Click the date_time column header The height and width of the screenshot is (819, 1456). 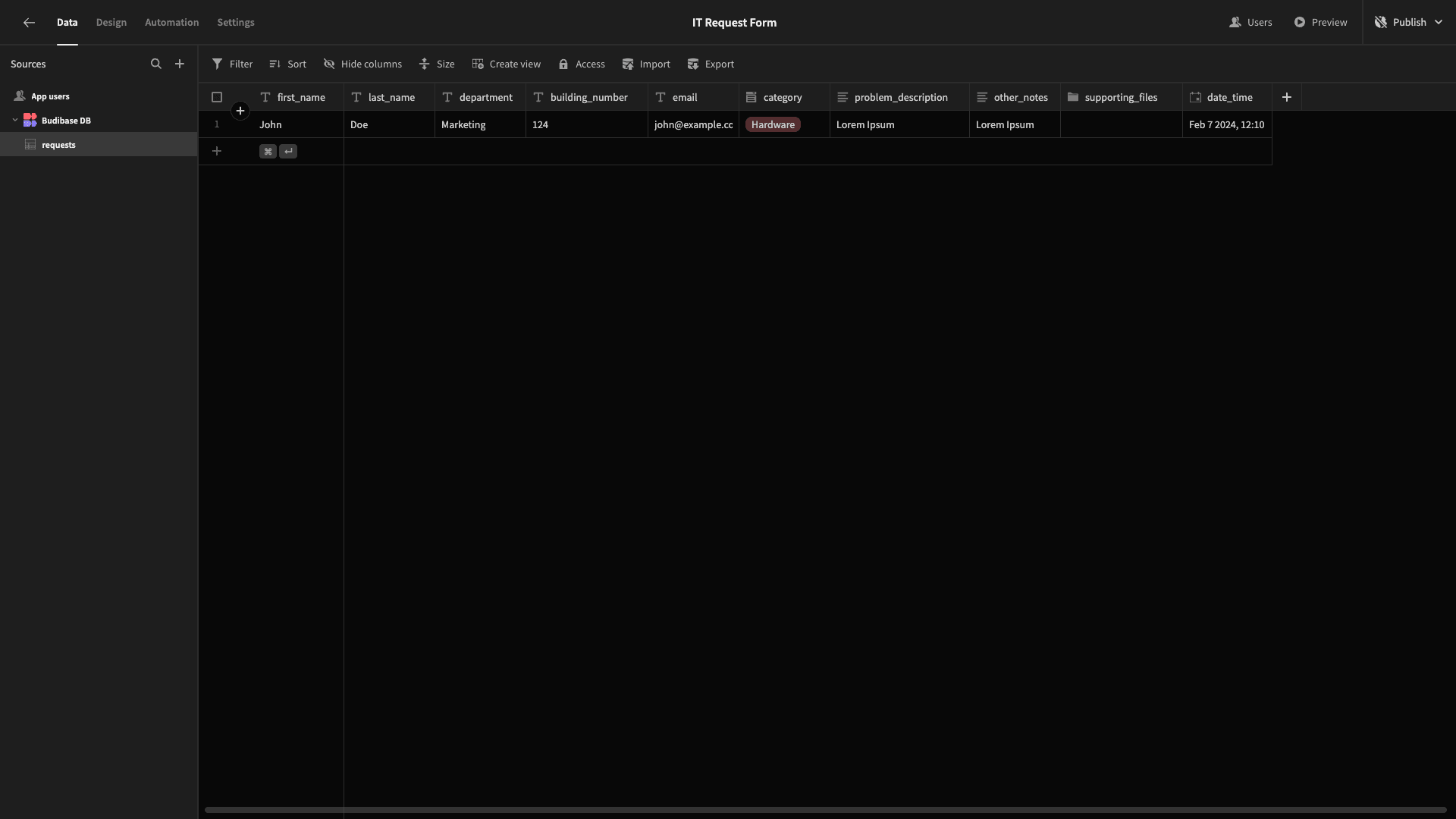[1227, 97]
